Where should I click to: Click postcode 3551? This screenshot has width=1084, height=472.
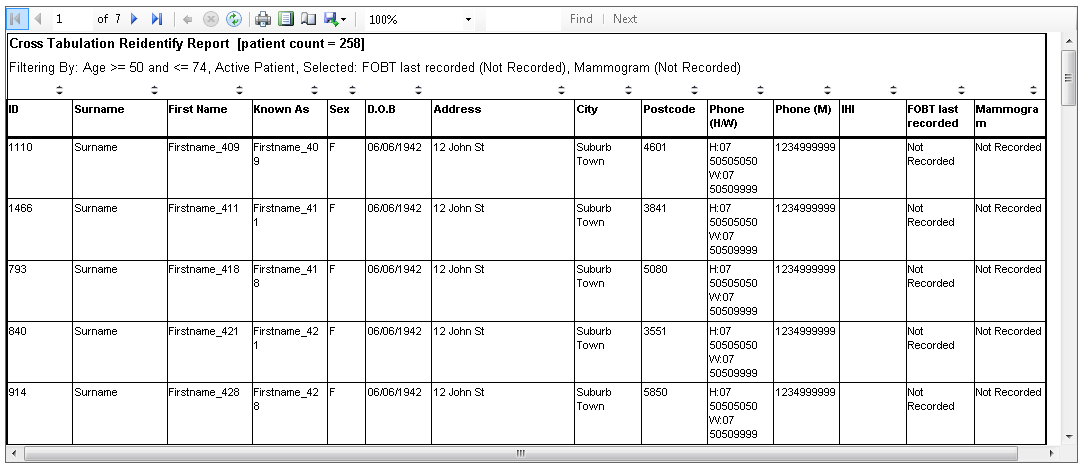tap(655, 331)
